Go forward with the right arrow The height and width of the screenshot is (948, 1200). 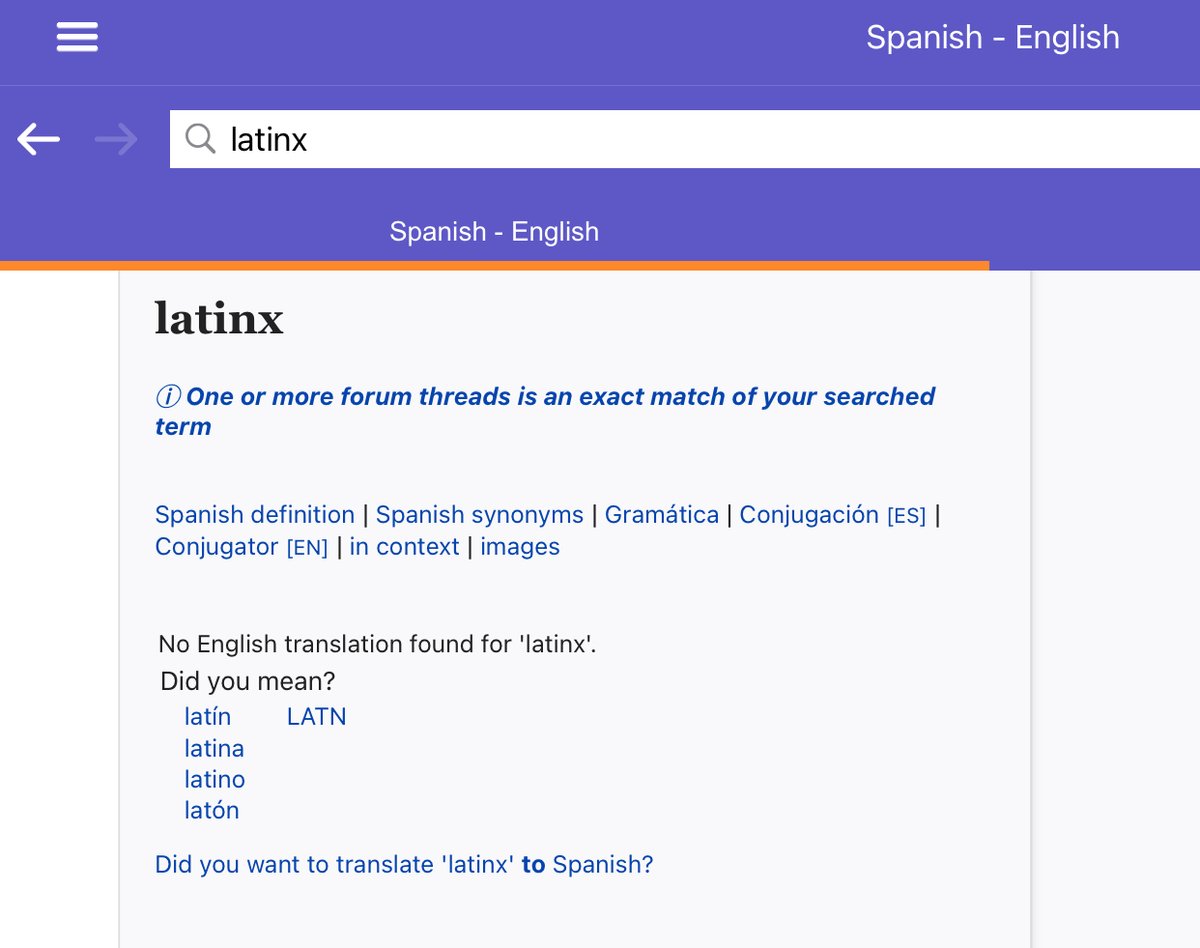(x=116, y=139)
